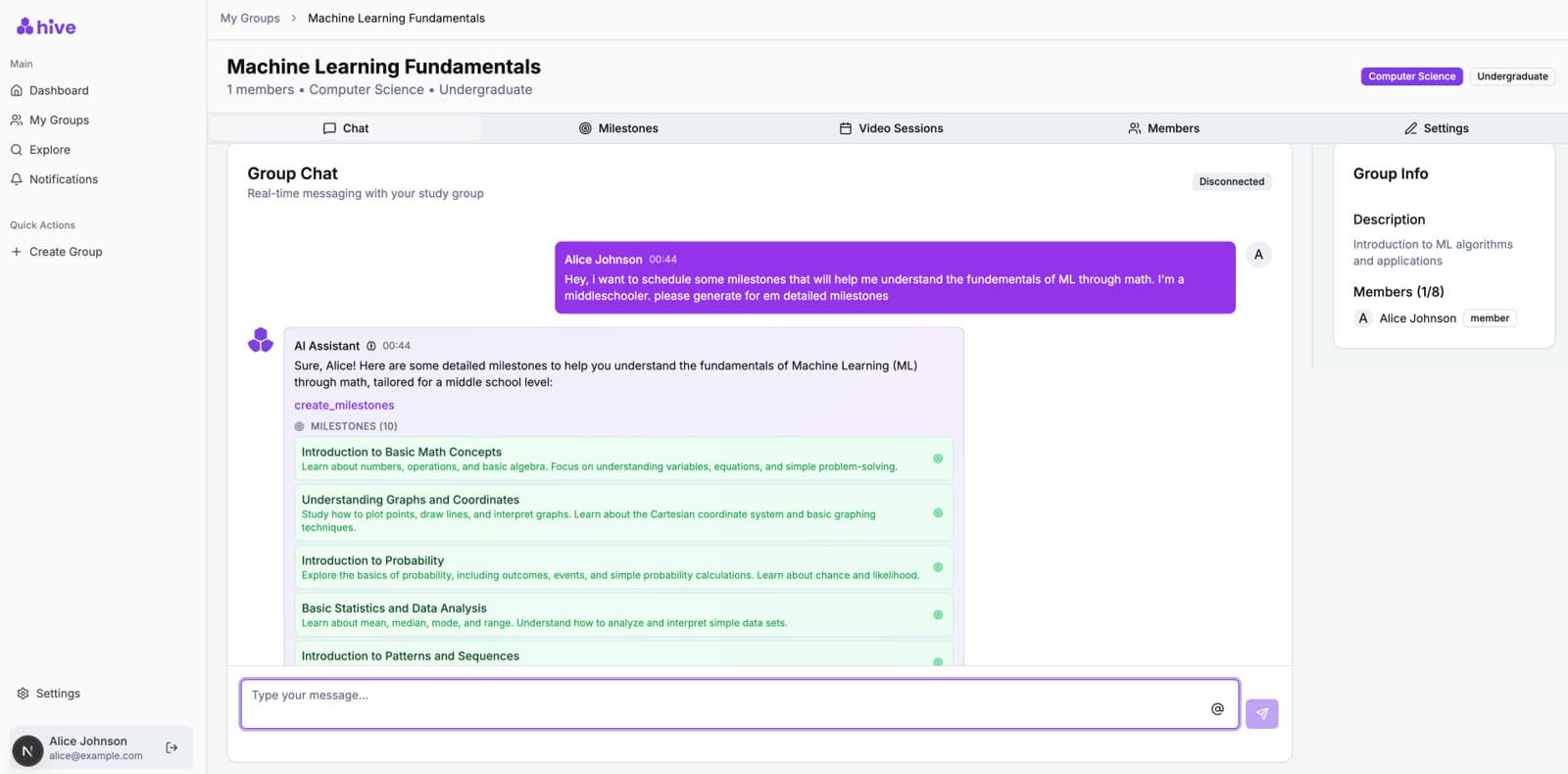Viewport: 1568px width, 774px height.
Task: Click the send message button
Action: pyautogui.click(x=1262, y=713)
